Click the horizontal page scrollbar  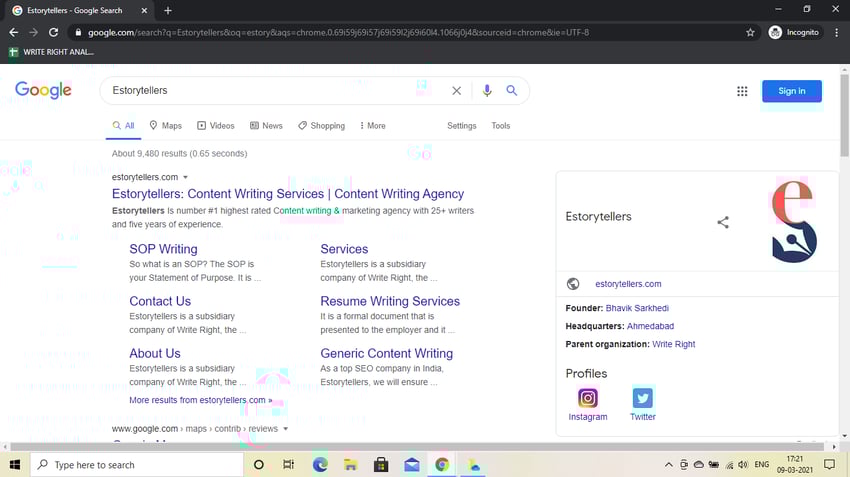coord(417,447)
